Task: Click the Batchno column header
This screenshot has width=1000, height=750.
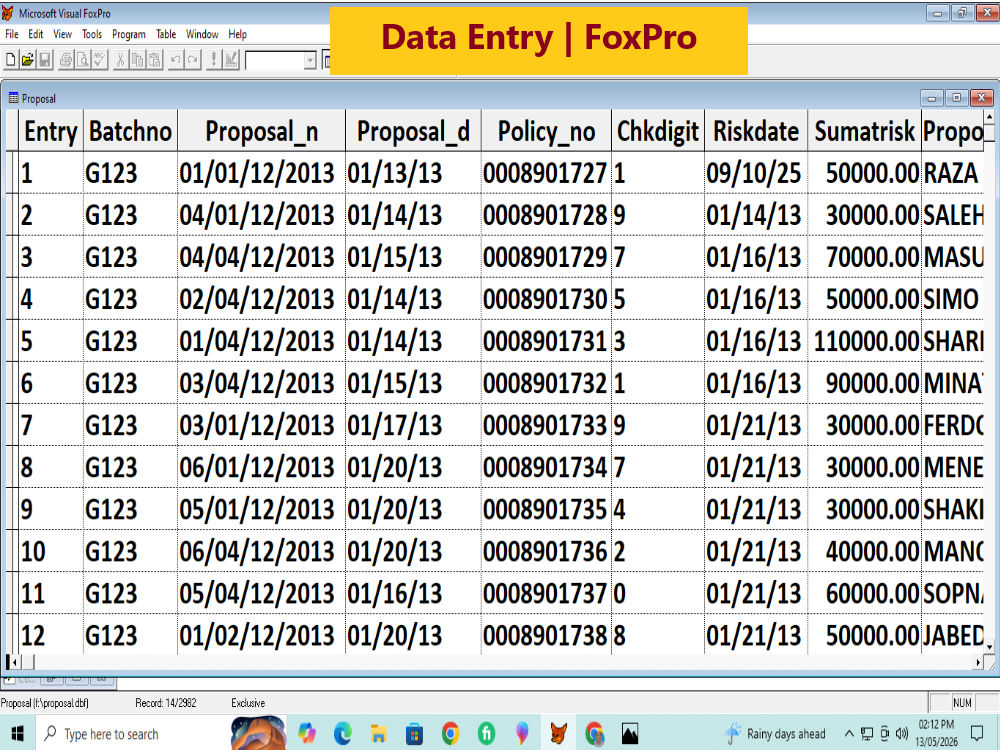Action: pos(130,131)
